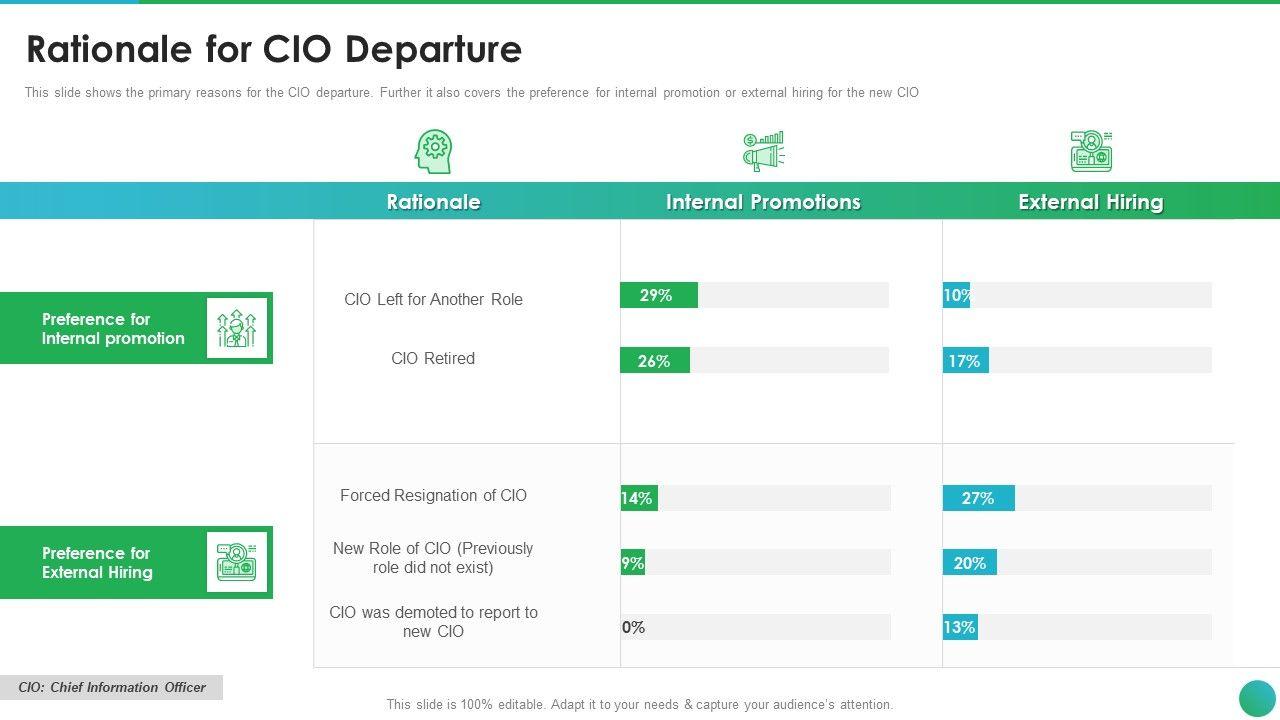Select the Forced Resignation of CIO text
This screenshot has width=1280, height=720.
[433, 496]
